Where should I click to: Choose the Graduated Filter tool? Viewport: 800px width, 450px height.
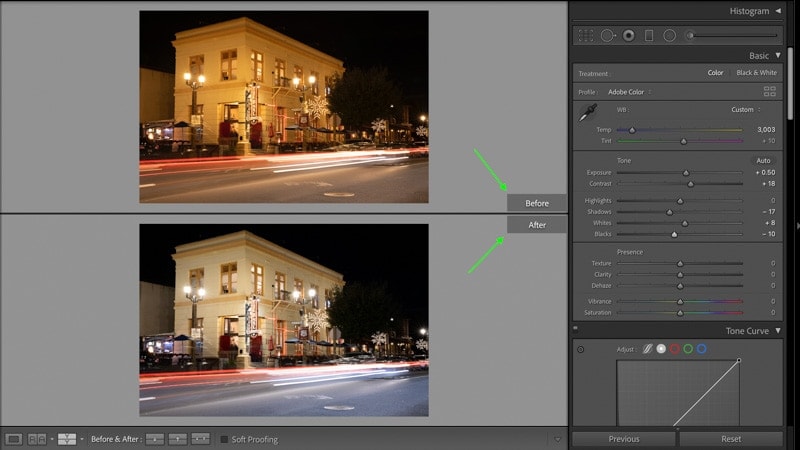(649, 35)
